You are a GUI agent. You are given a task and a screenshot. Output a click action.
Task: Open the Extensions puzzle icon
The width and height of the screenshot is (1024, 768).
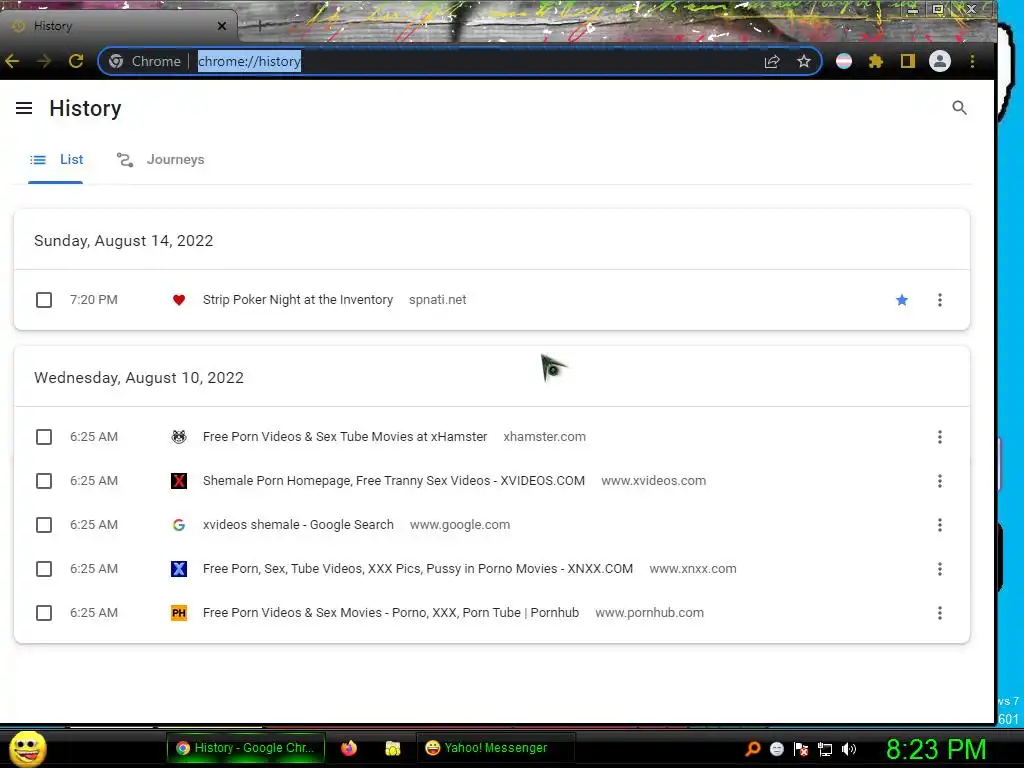[876, 61]
